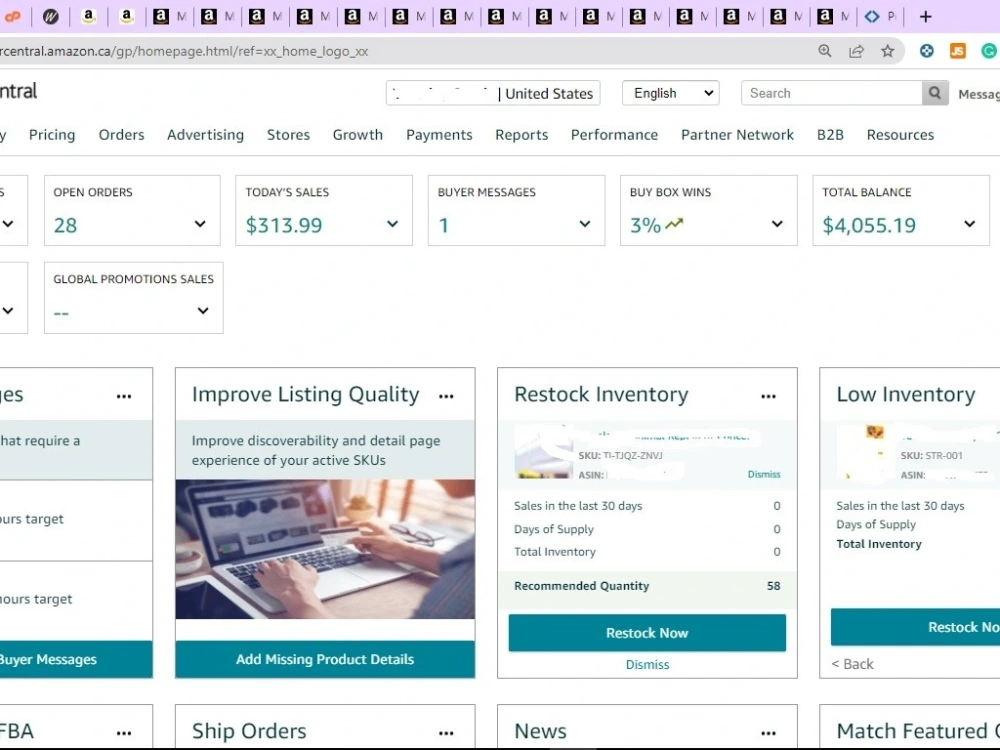This screenshot has width=1000, height=750.
Task: Click Restock Now in Restock Inventory card
Action: [647, 633]
